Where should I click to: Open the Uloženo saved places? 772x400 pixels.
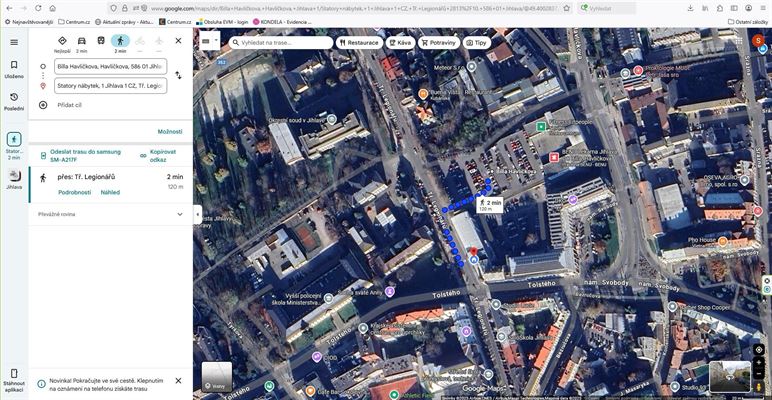click(13, 68)
